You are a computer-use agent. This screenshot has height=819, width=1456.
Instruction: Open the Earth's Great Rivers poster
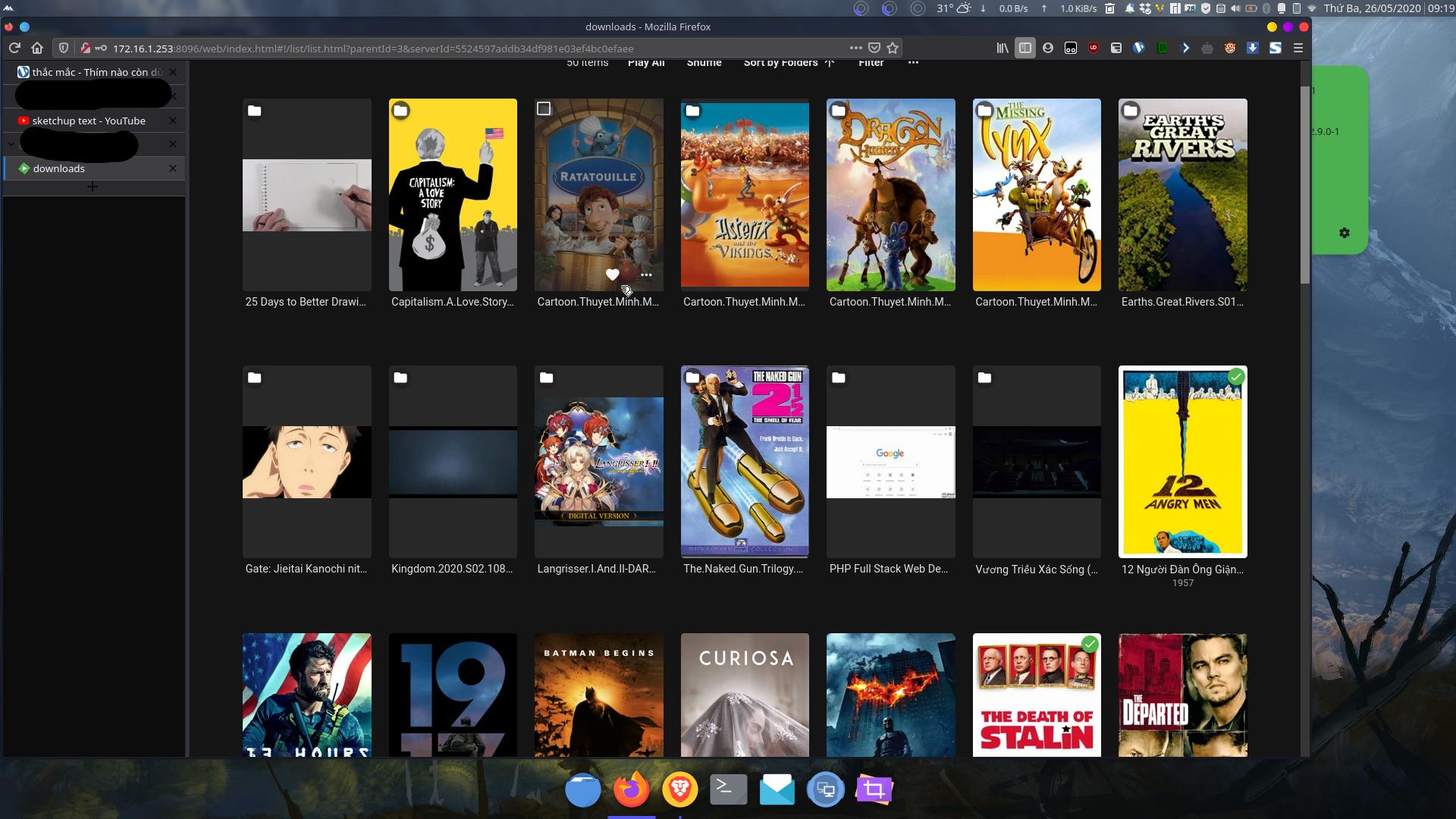(1183, 195)
